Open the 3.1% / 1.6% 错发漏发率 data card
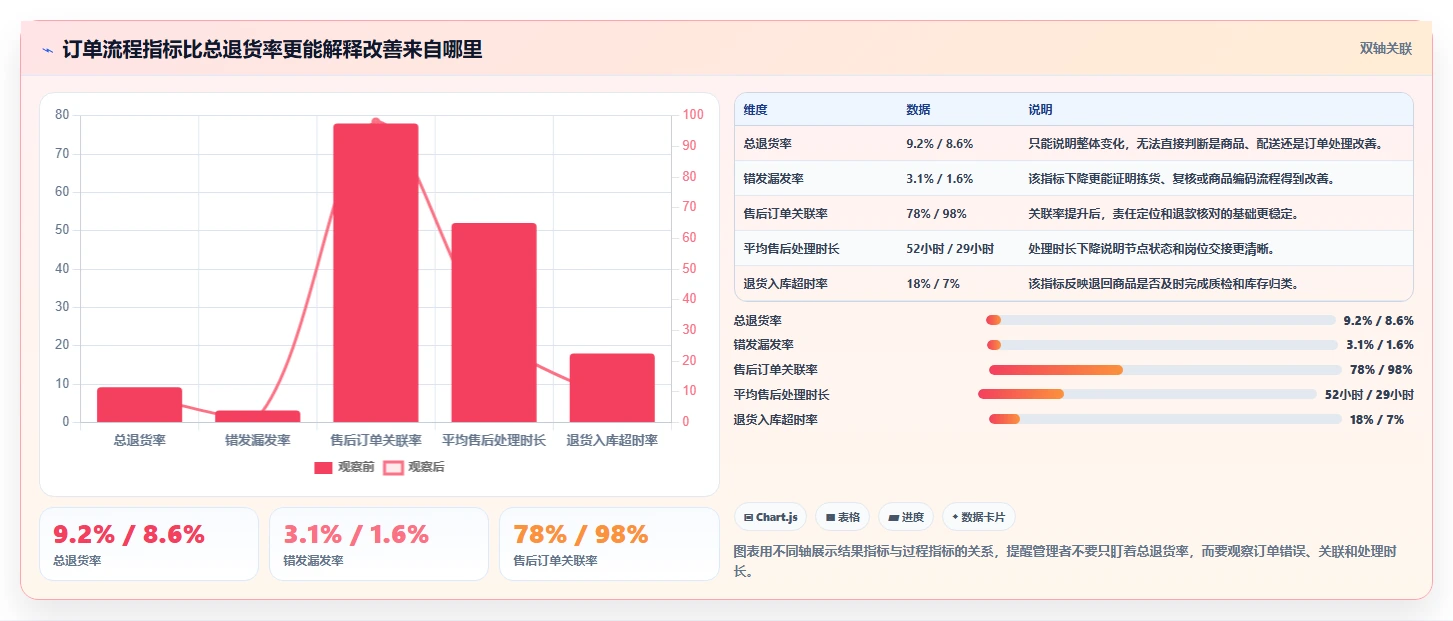Image resolution: width=1453 pixels, height=621 pixels. (x=379, y=544)
